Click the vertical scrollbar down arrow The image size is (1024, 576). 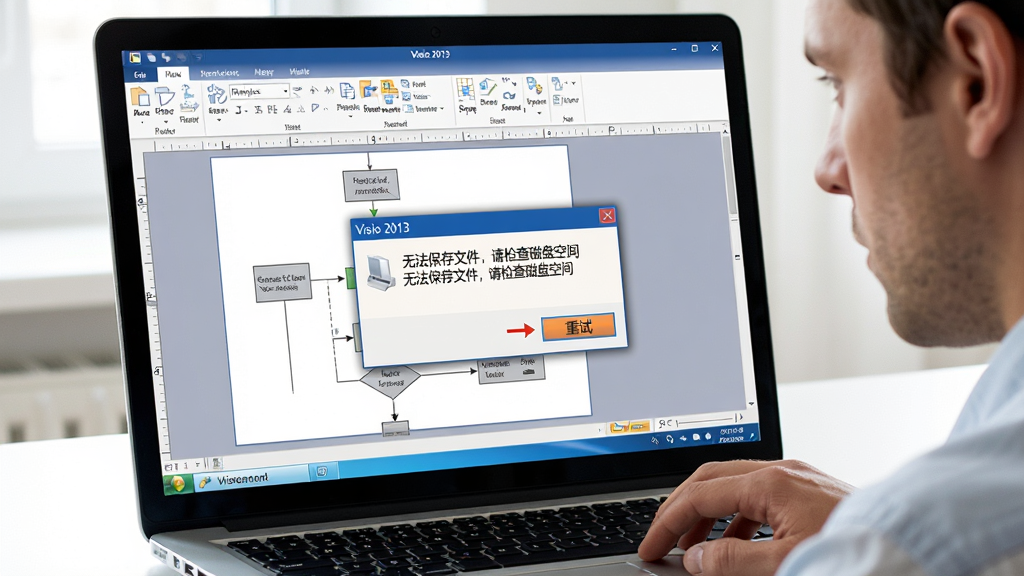pos(750,404)
